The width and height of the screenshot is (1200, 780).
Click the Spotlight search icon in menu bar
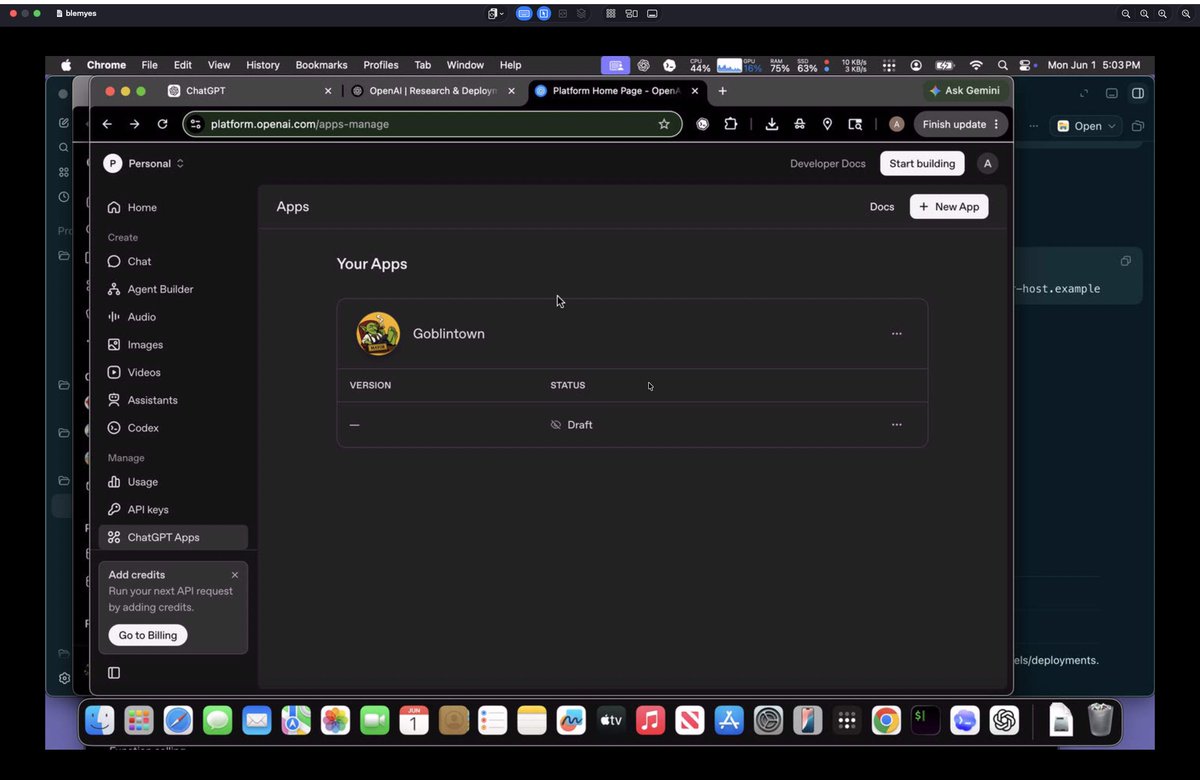pos(1003,65)
